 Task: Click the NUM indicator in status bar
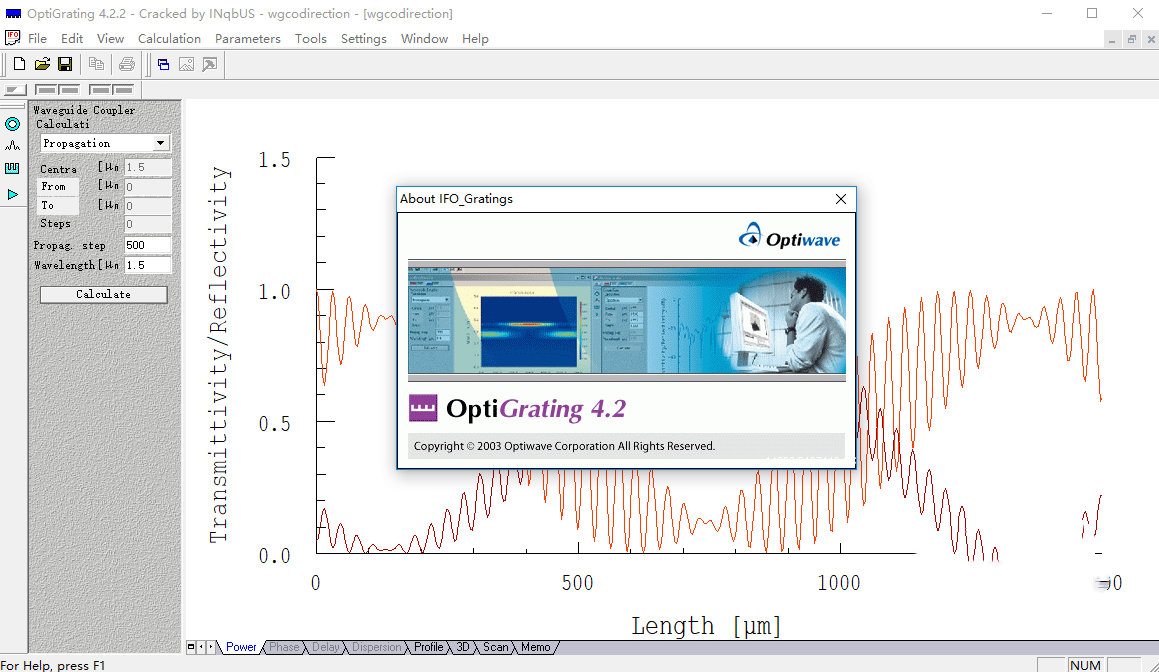pos(1084,665)
